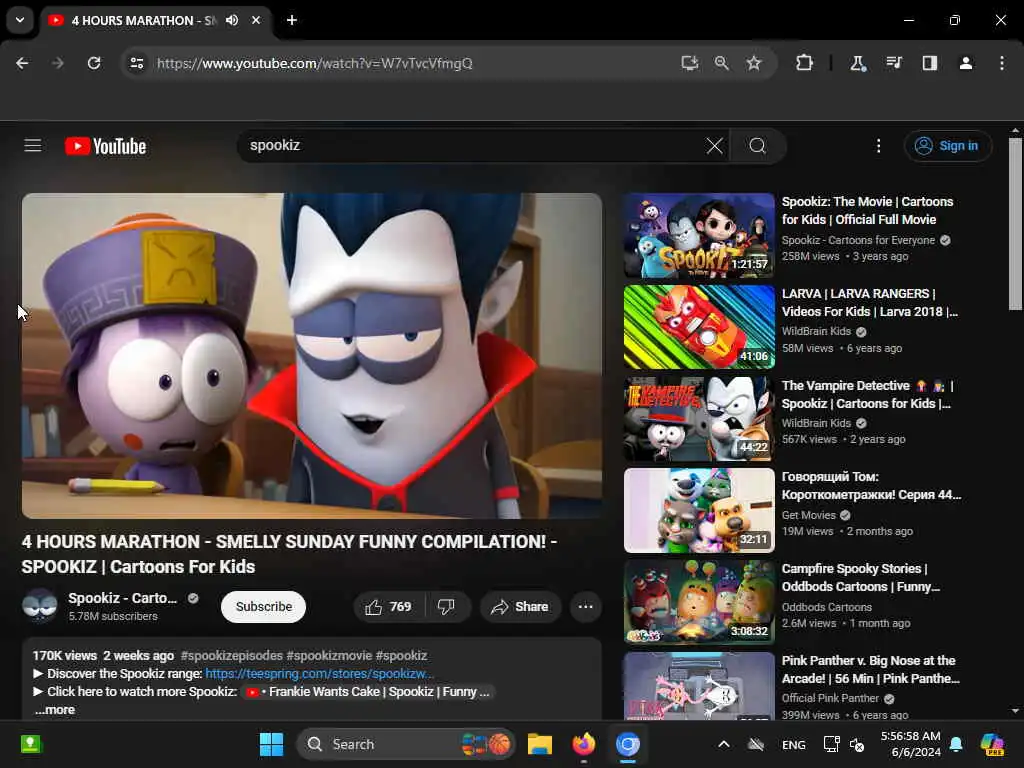Bookmark this page with the star
The height and width of the screenshot is (768, 1024).
click(754, 63)
